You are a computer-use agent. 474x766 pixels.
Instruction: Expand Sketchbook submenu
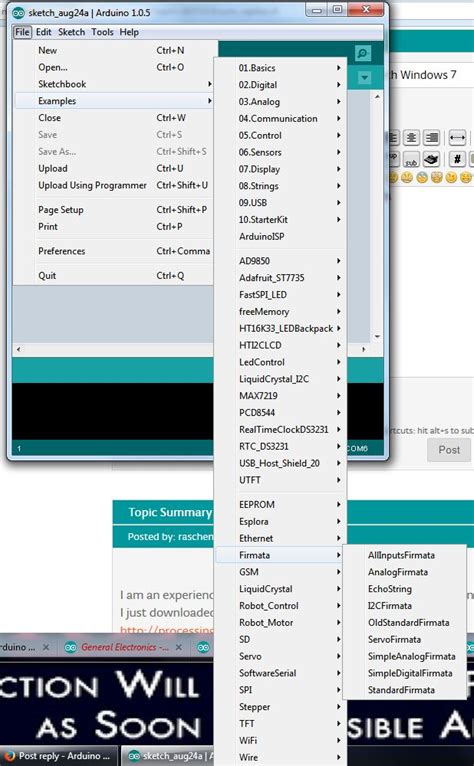[x=114, y=84]
